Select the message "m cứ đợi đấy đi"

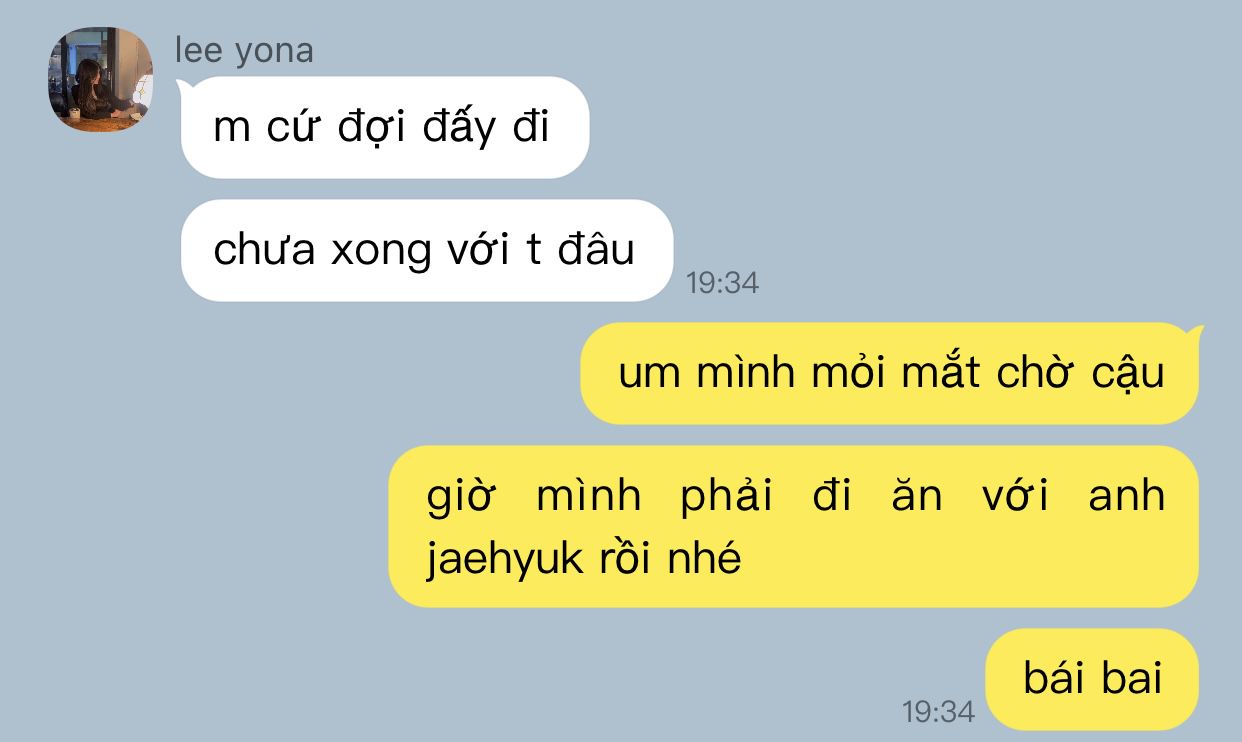pos(385,127)
